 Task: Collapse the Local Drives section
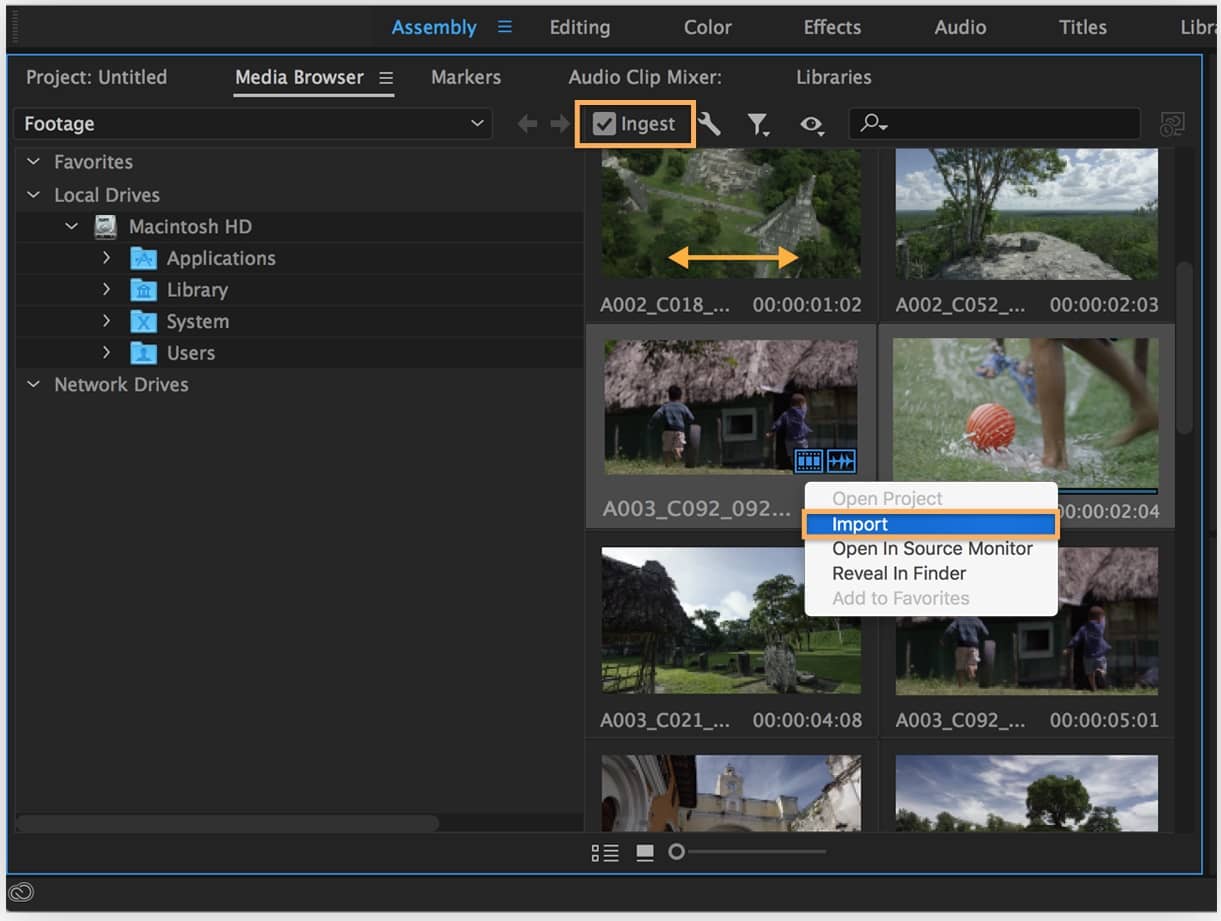tap(34, 195)
